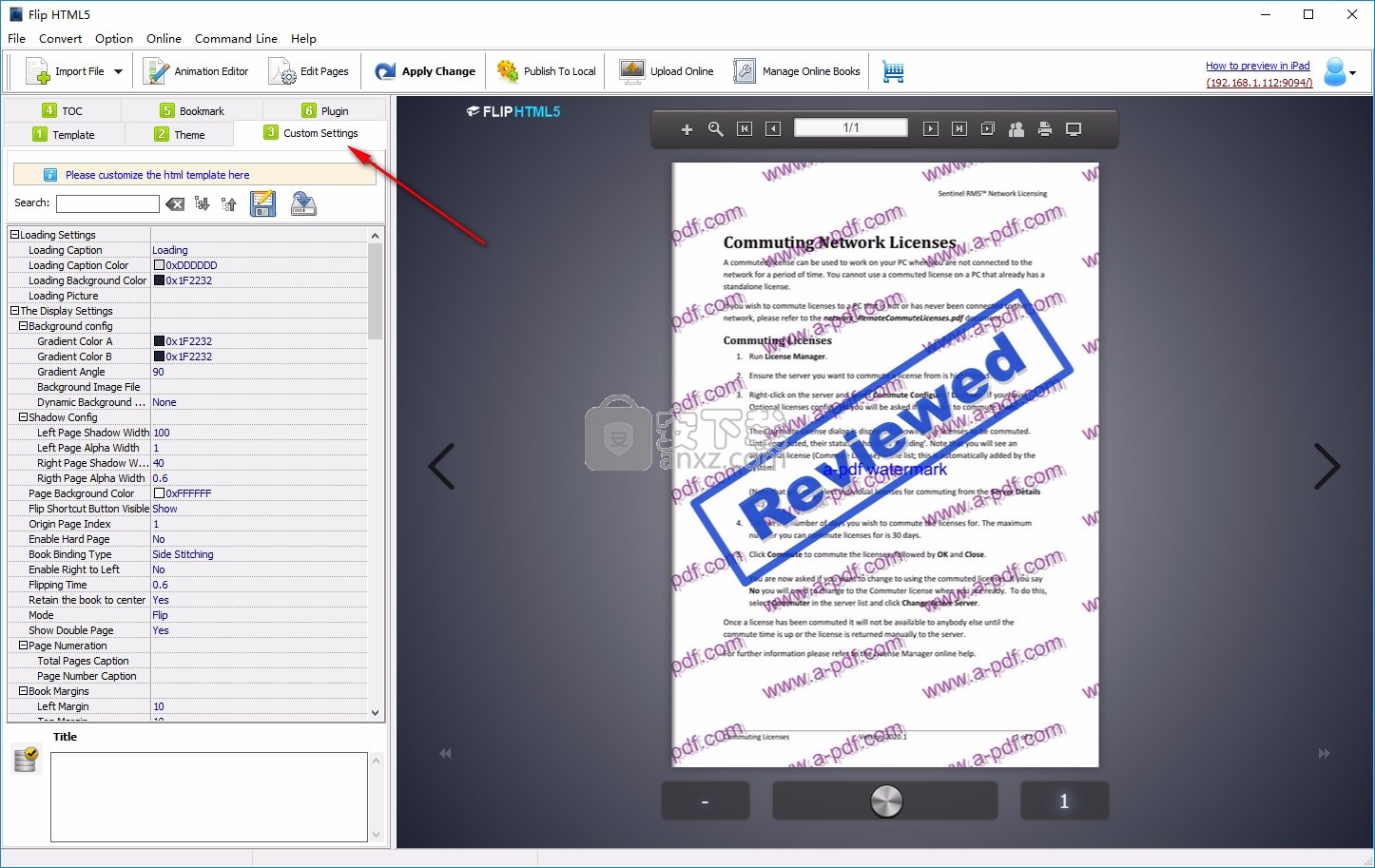Switch to the Template tab
The width and height of the screenshot is (1375, 868).
click(x=64, y=135)
